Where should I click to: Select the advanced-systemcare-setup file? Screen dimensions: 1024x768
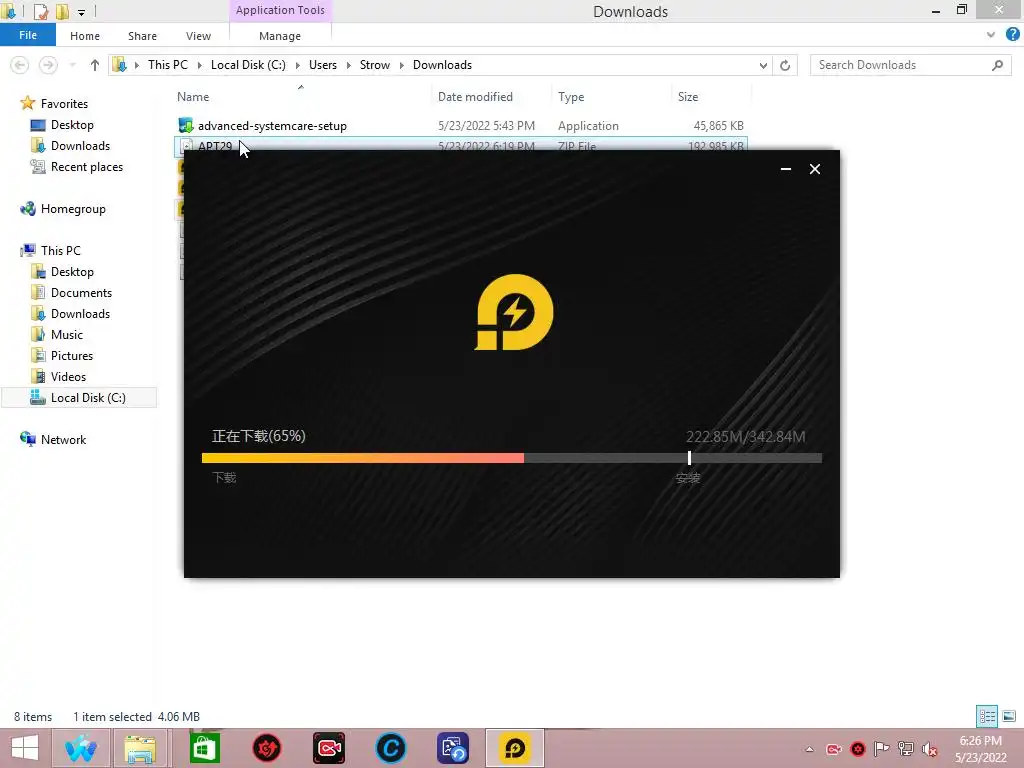click(460, 125)
